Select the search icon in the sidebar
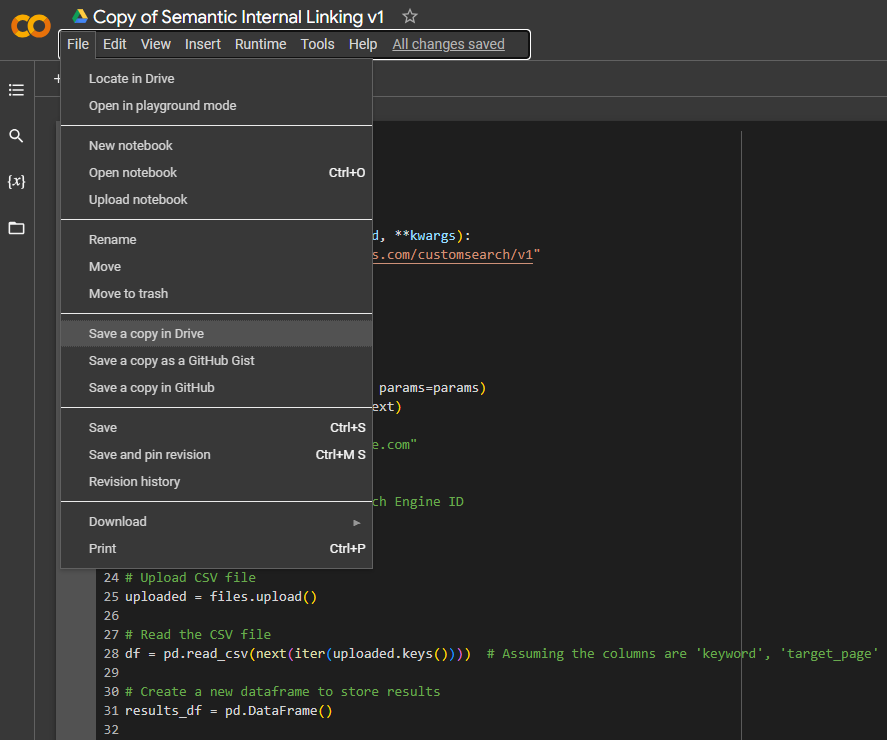This screenshot has width=887, height=740. tap(16, 135)
